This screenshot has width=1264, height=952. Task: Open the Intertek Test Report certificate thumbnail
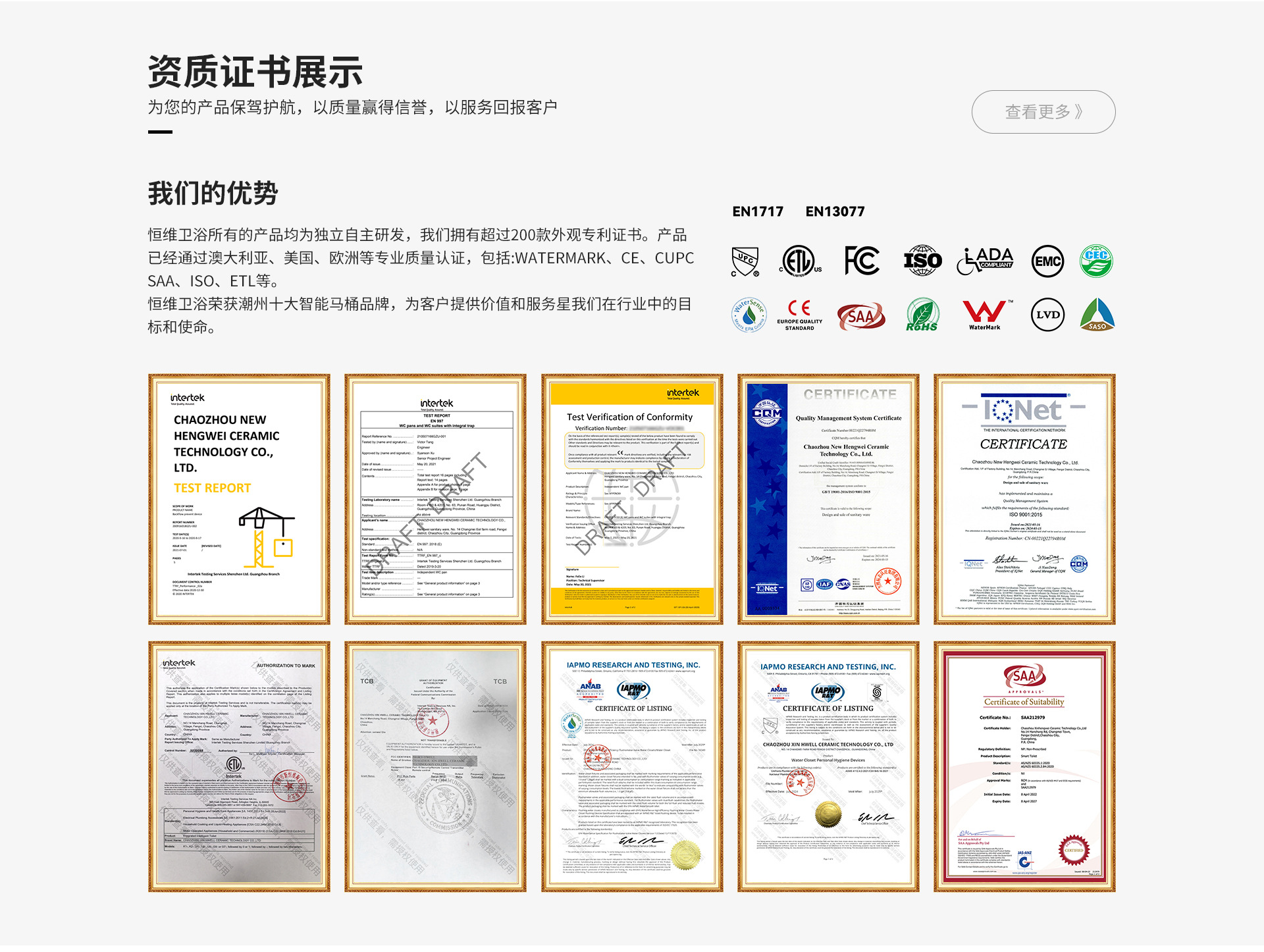click(x=239, y=499)
